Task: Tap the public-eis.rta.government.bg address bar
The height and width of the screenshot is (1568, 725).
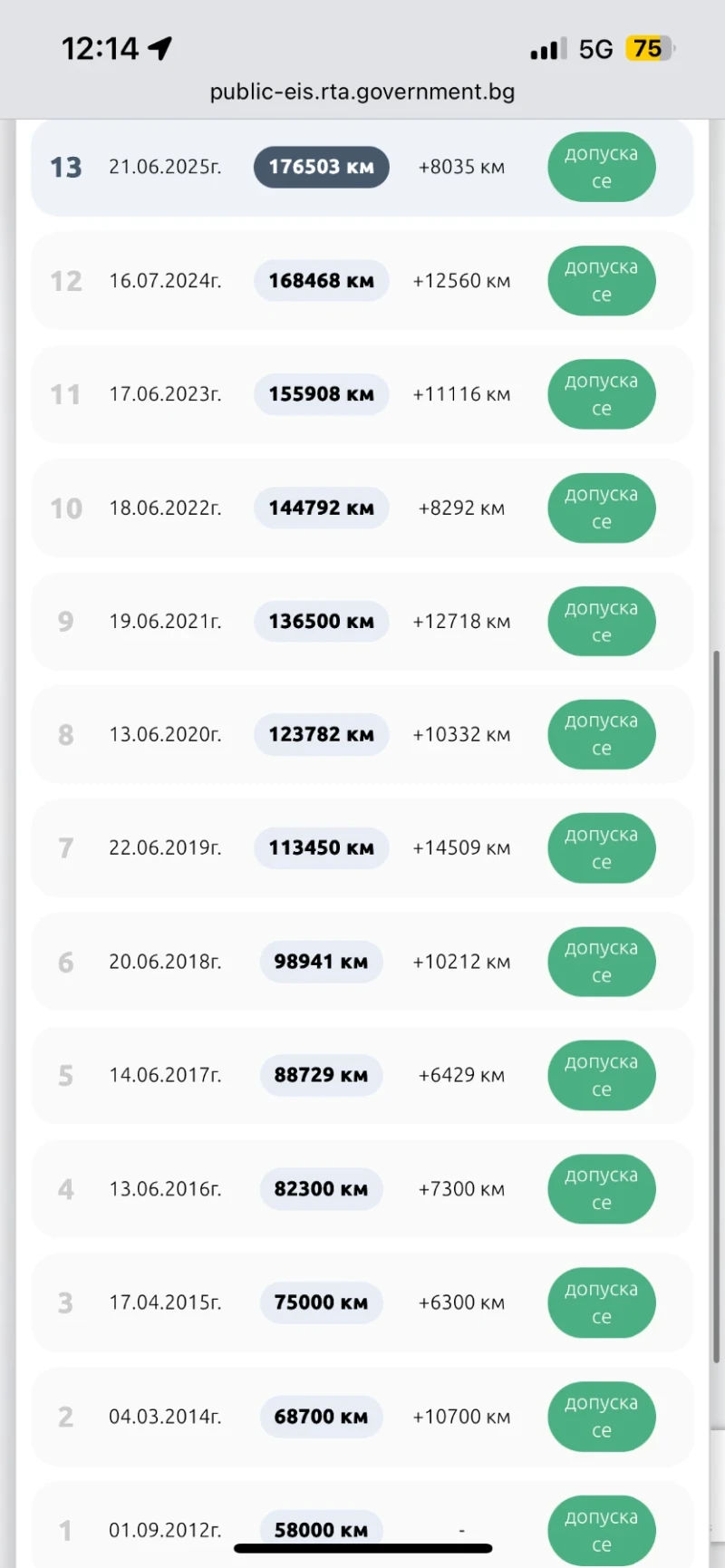Action: pyautogui.click(x=362, y=92)
